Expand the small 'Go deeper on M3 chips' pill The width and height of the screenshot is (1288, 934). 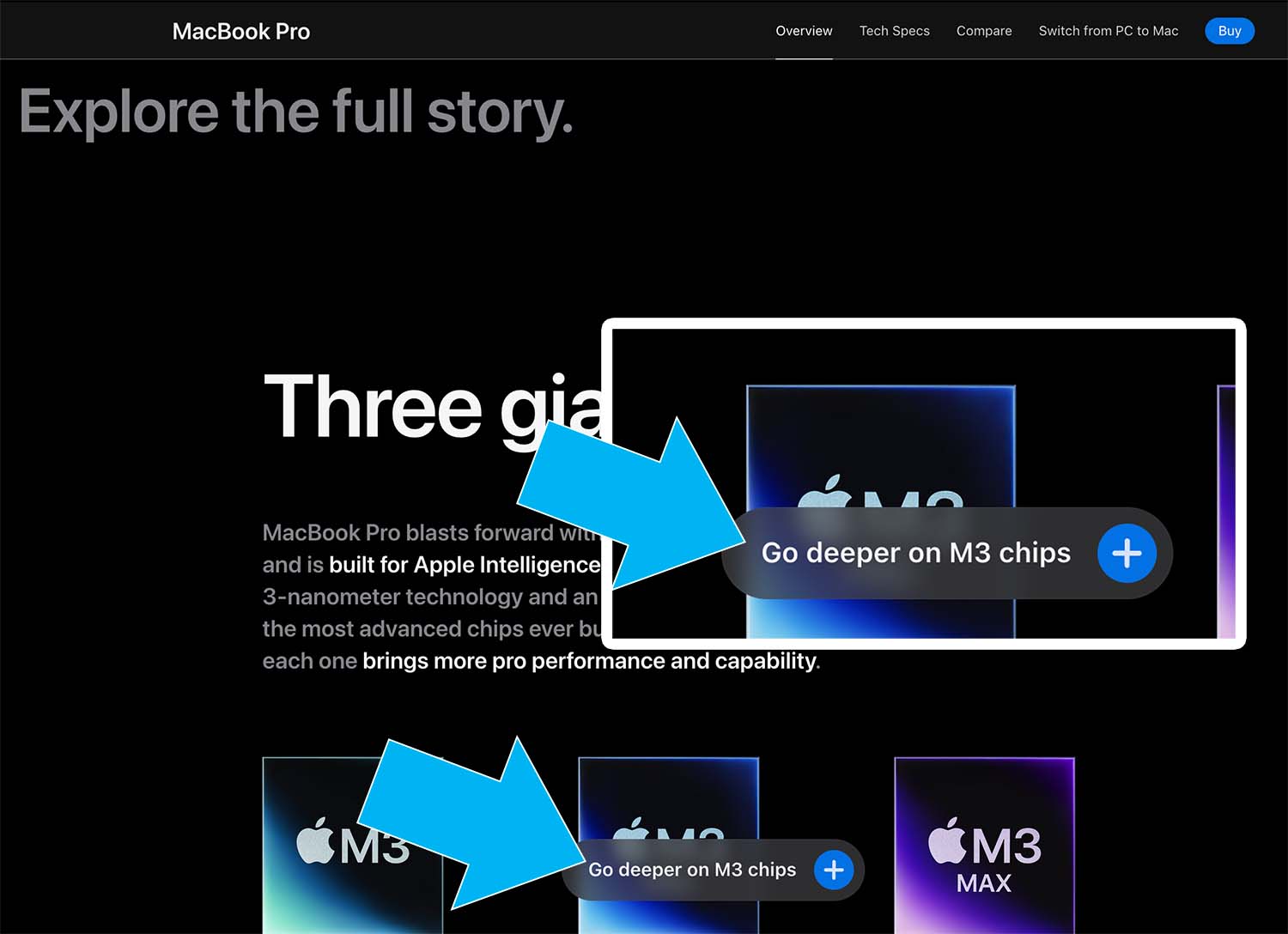tap(713, 870)
